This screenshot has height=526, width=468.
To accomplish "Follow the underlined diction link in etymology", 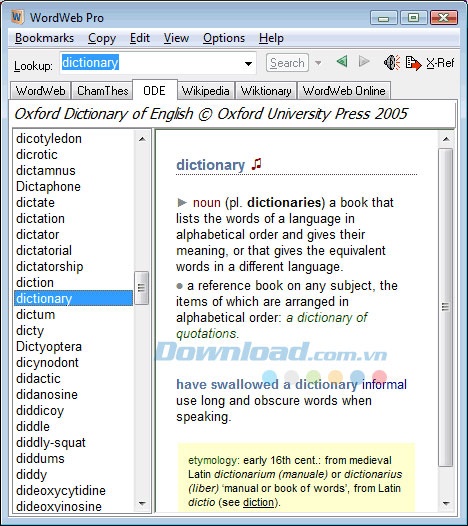I will (x=258, y=502).
